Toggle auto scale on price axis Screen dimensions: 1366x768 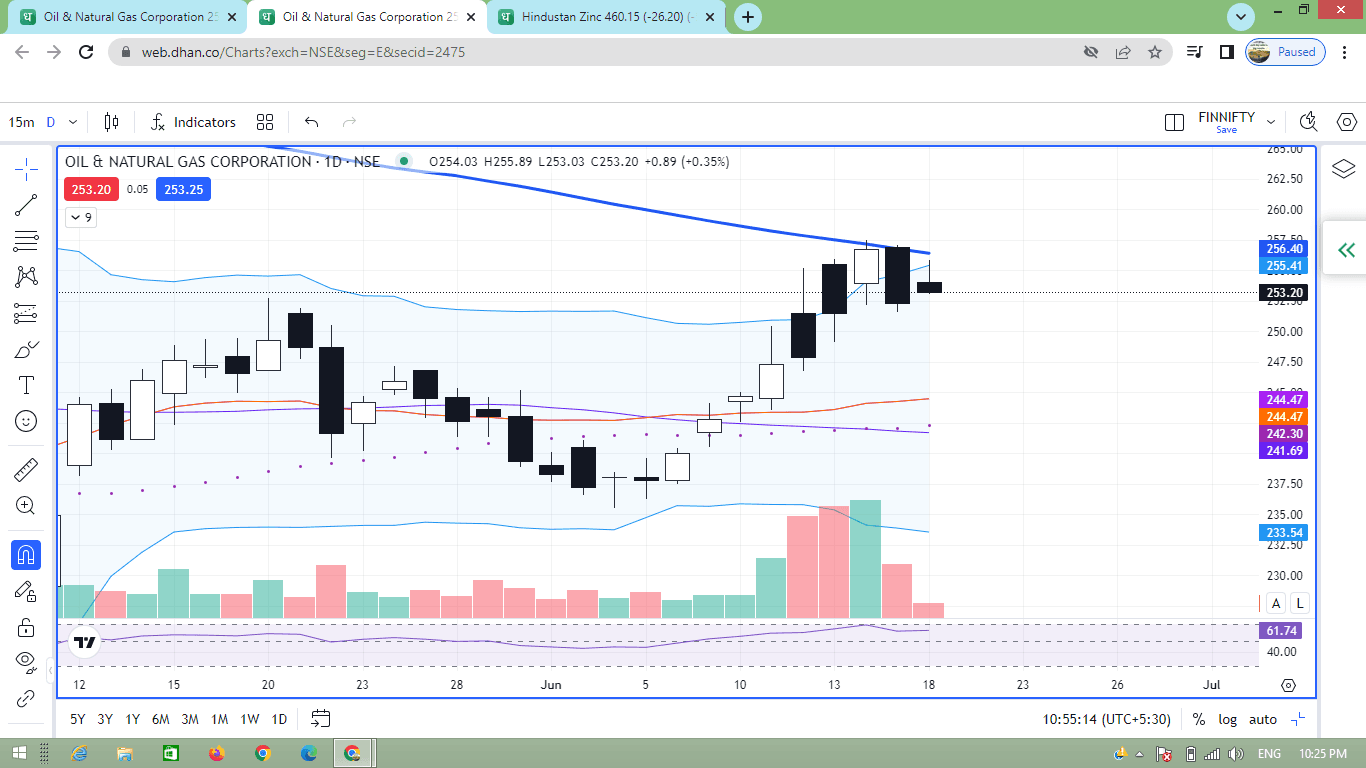1263,719
